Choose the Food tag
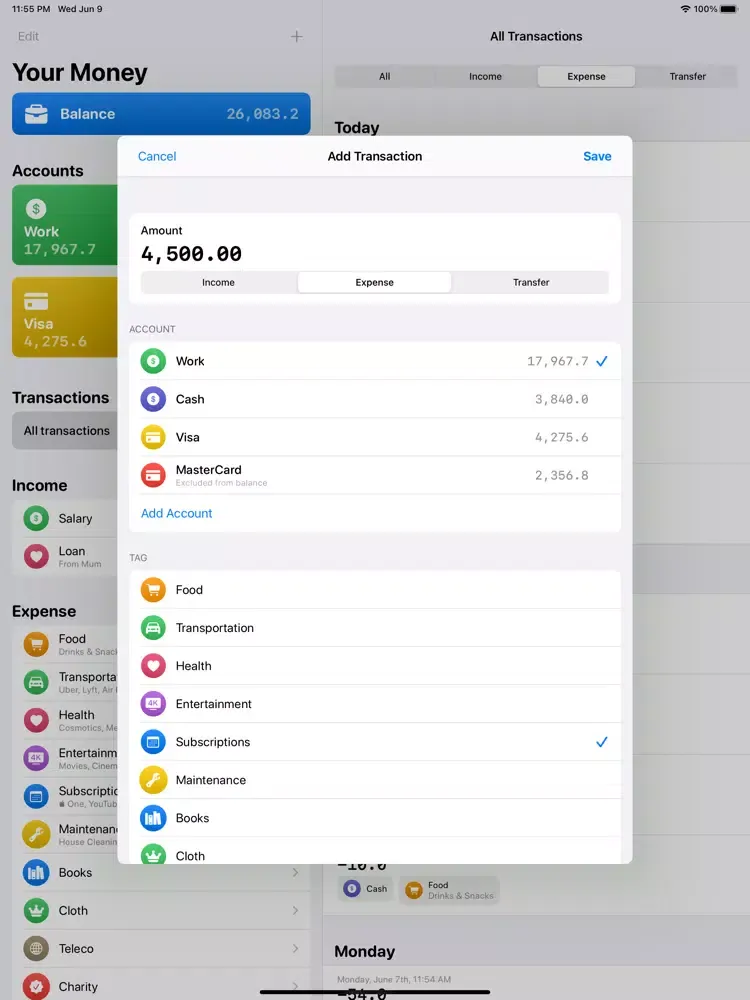The image size is (750, 1000). (375, 590)
